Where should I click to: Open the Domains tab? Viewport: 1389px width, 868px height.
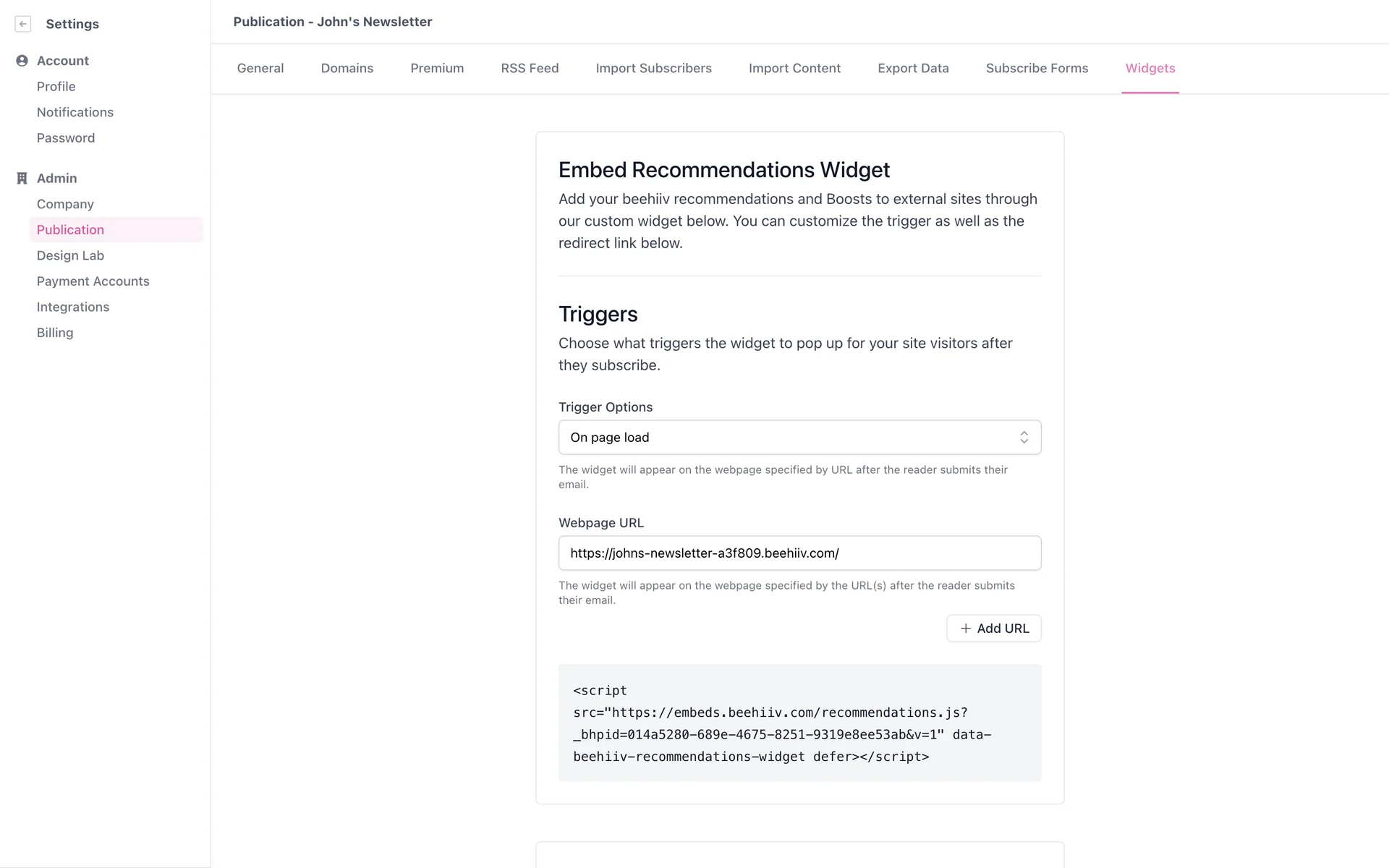(x=347, y=68)
